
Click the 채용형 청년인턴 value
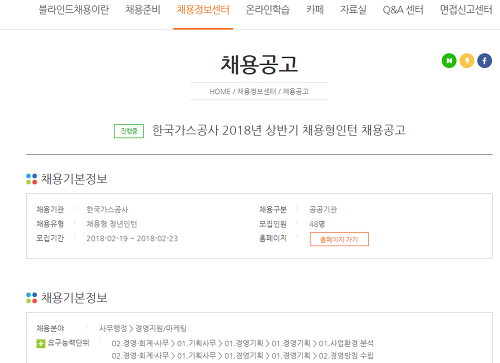point(112,224)
